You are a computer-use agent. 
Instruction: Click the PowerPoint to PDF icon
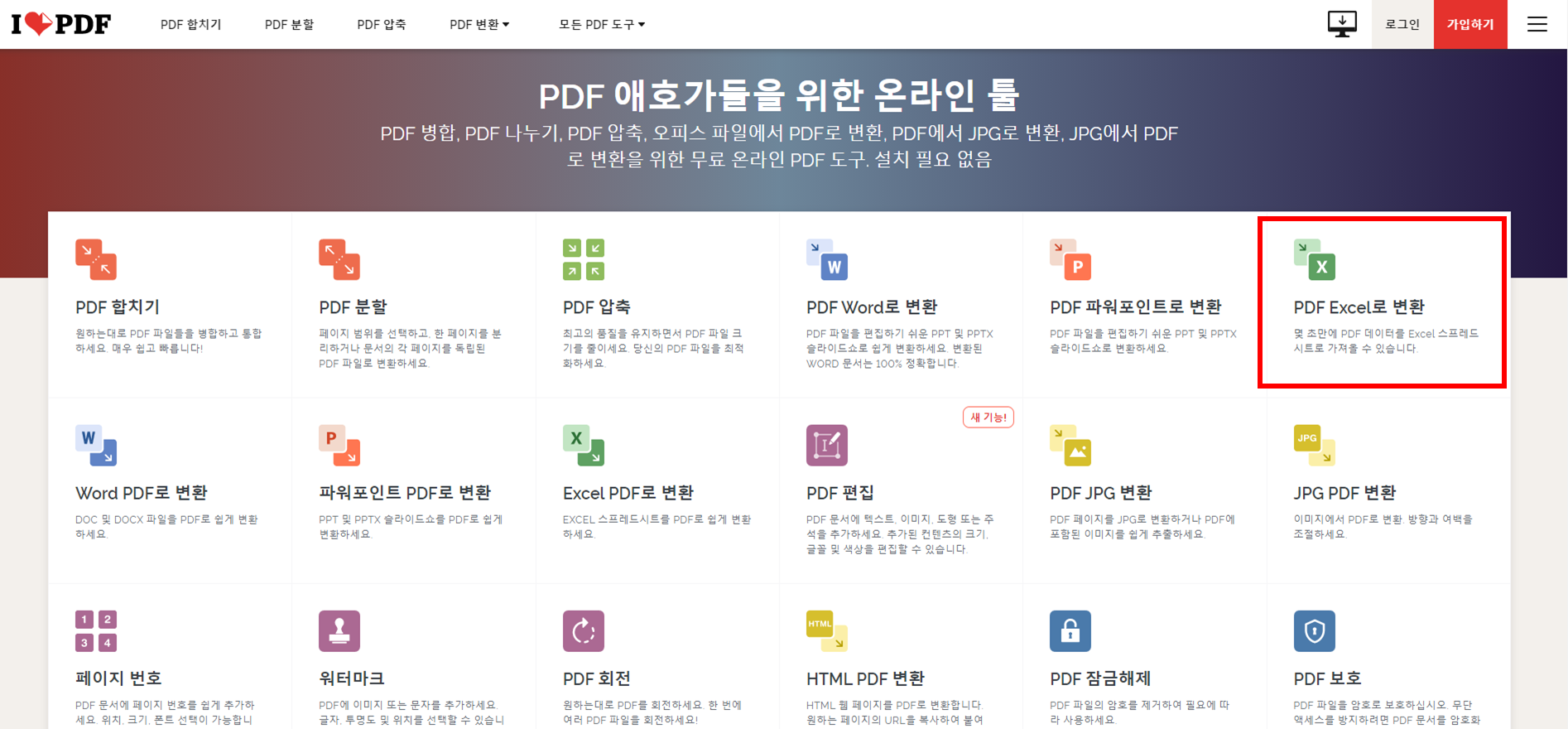339,445
